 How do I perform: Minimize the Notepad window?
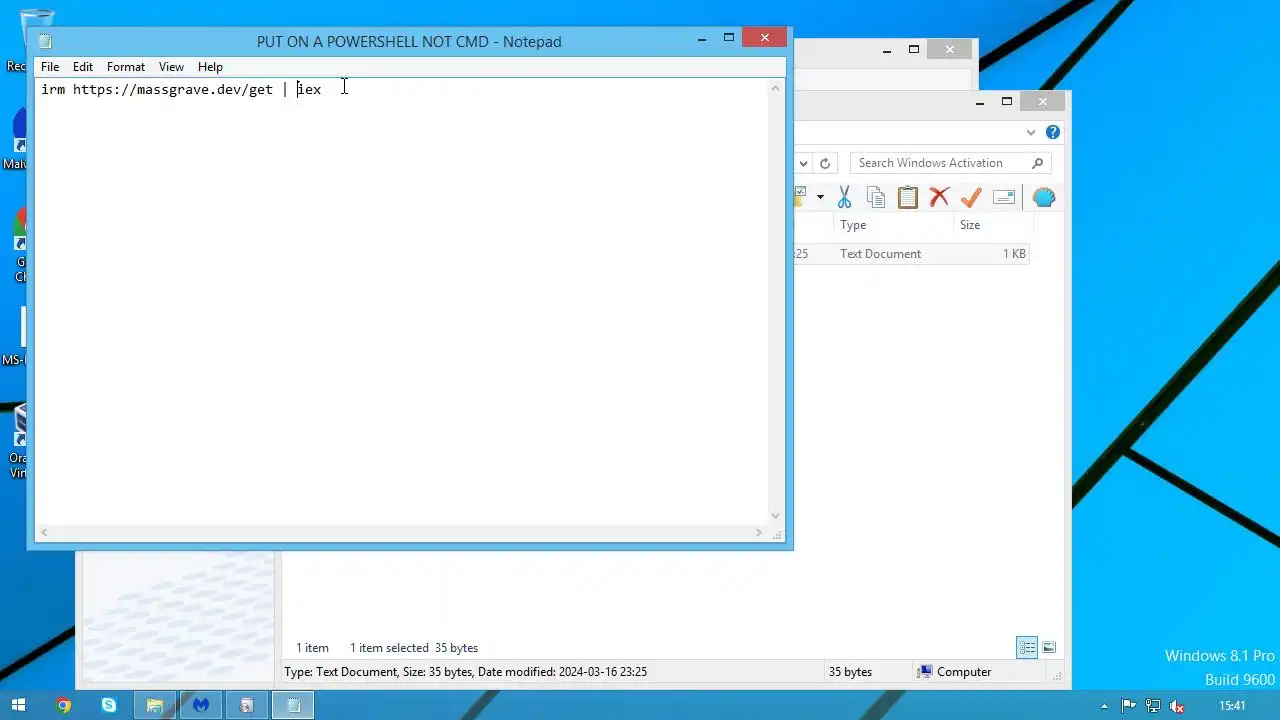click(702, 38)
